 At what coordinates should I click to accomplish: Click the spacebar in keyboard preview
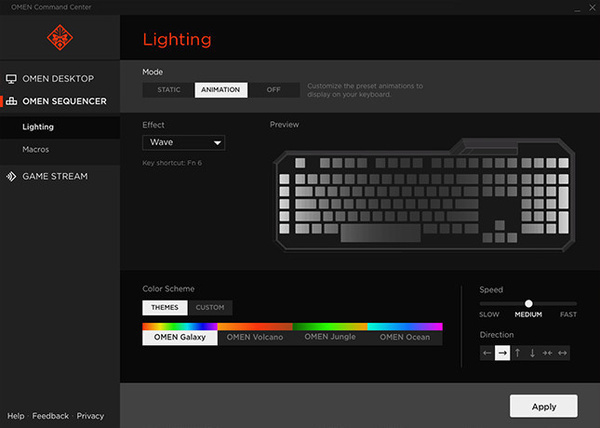pyautogui.click(x=381, y=233)
